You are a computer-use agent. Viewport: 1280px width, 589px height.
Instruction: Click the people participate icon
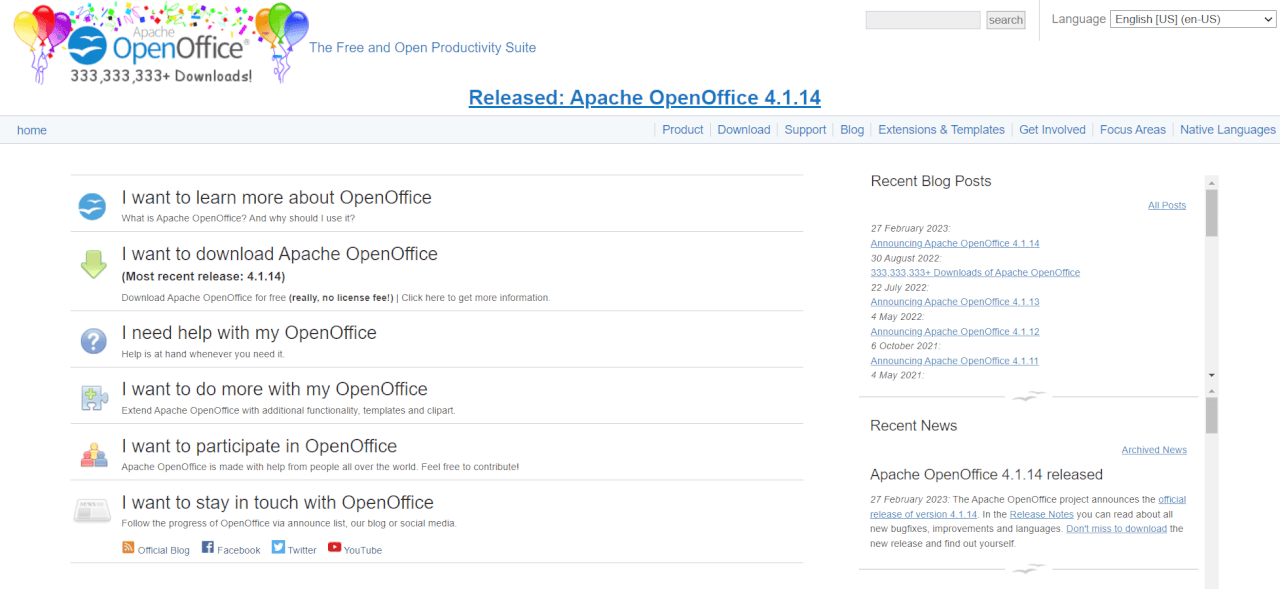[93, 455]
